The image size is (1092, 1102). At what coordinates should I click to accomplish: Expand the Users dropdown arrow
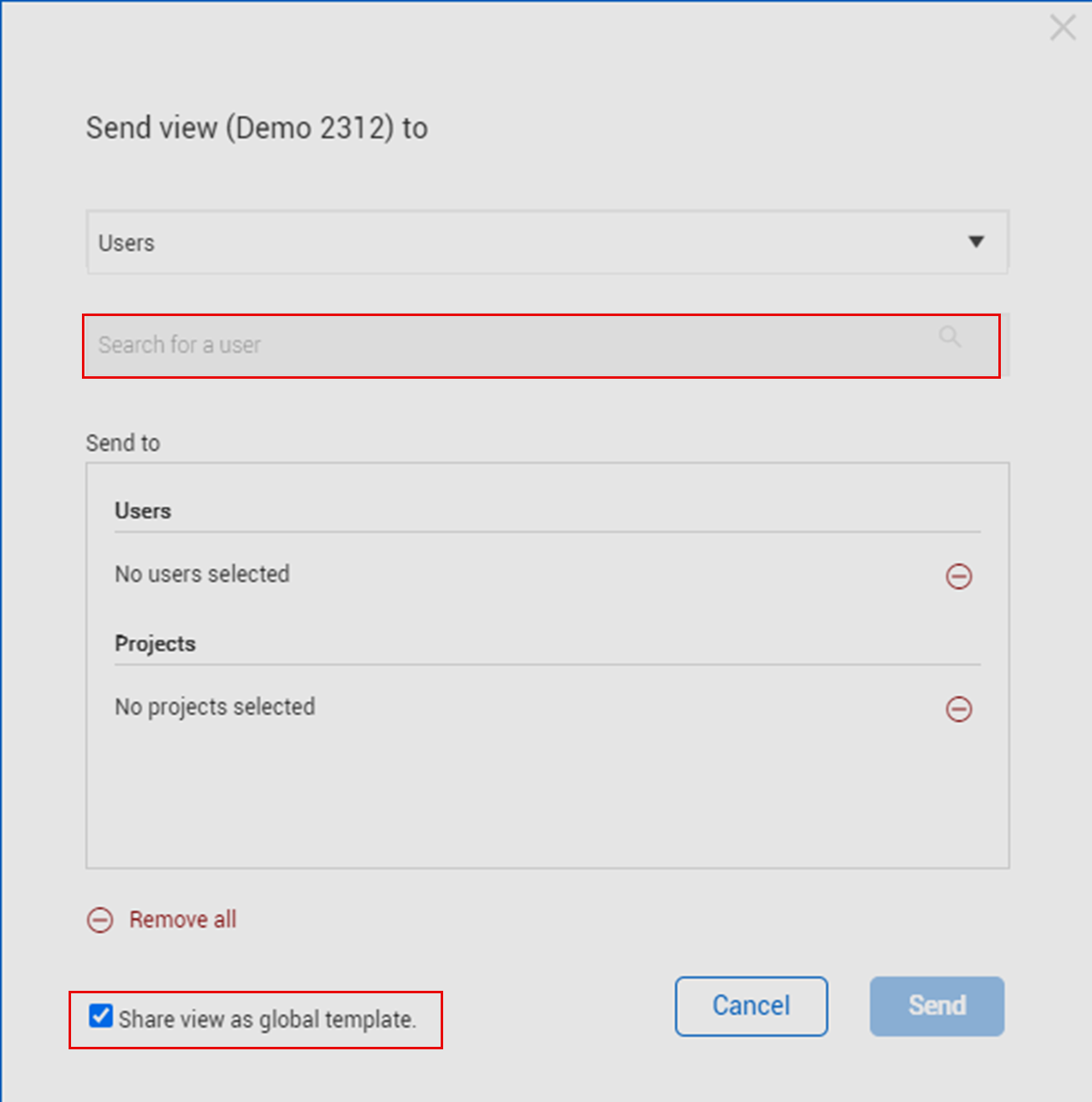click(x=976, y=242)
